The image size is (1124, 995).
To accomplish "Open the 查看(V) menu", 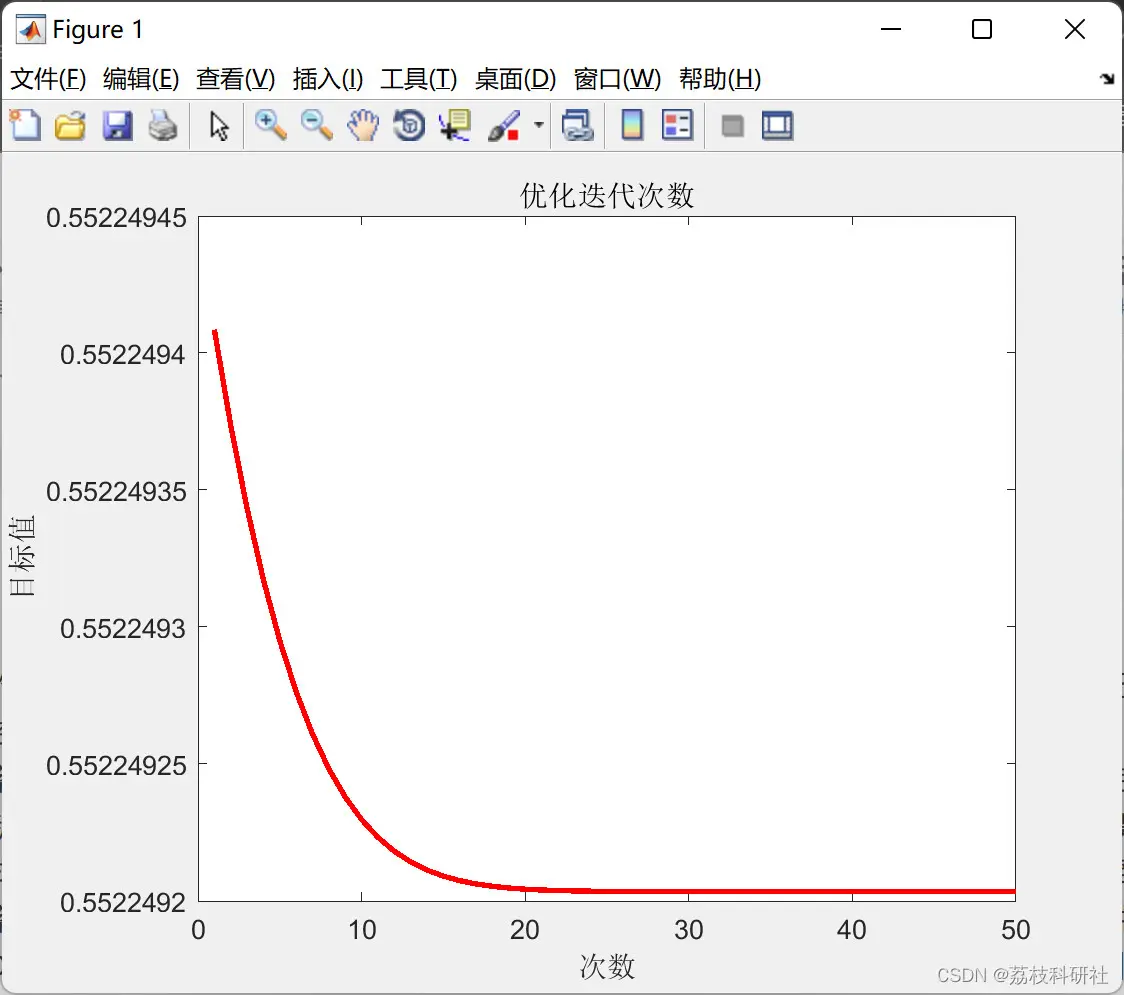I will [236, 79].
